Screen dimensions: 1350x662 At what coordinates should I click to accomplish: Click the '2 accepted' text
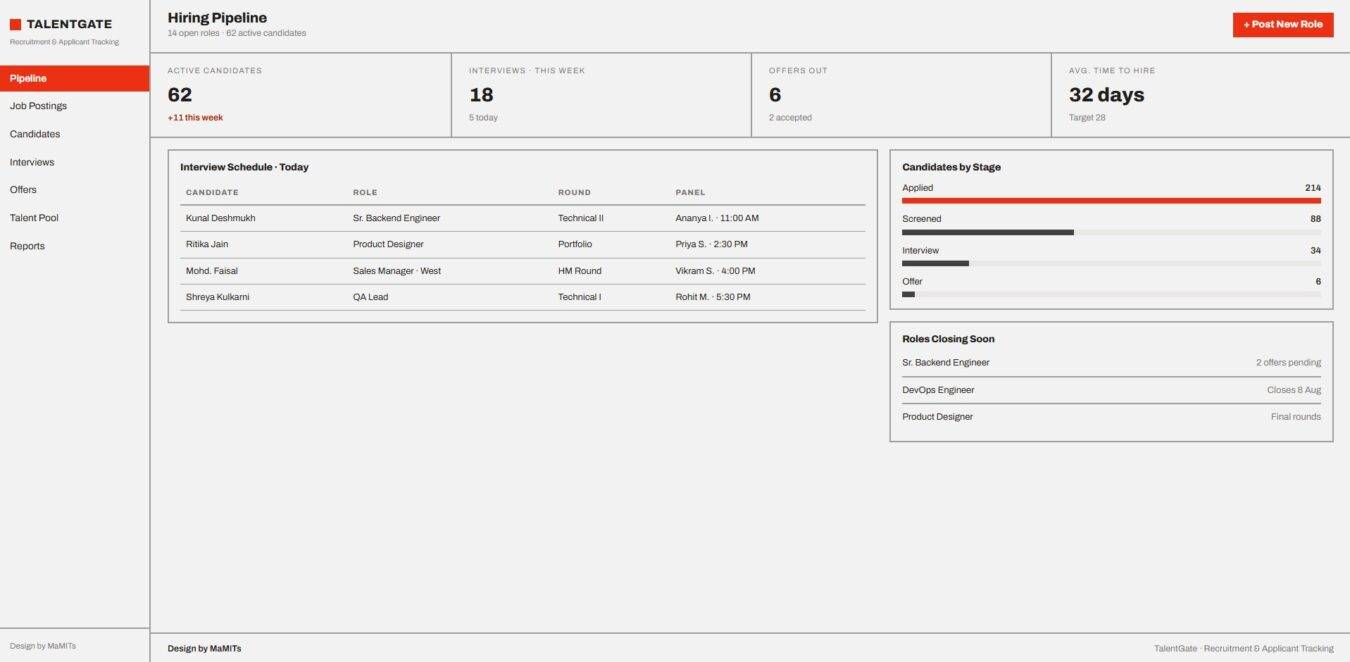click(x=790, y=118)
